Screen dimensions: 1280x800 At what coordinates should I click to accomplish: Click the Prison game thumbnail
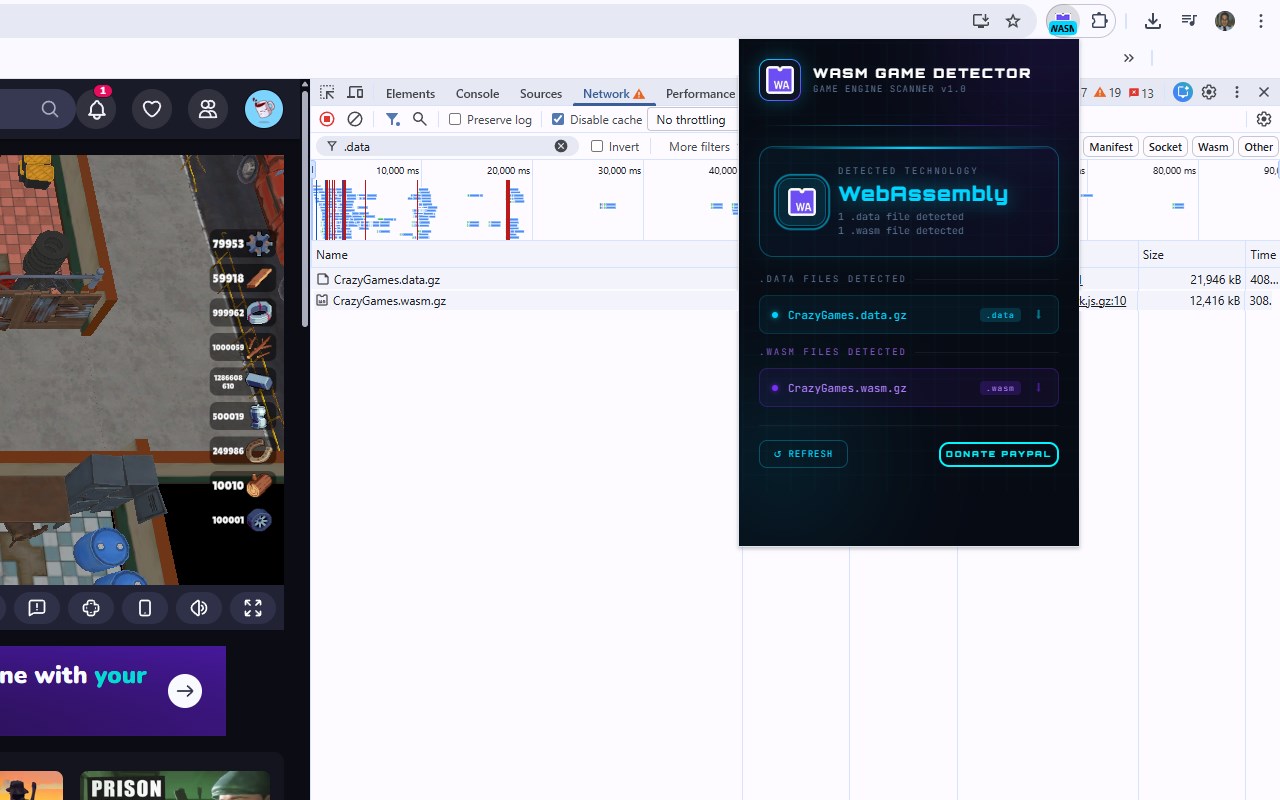coord(174,785)
